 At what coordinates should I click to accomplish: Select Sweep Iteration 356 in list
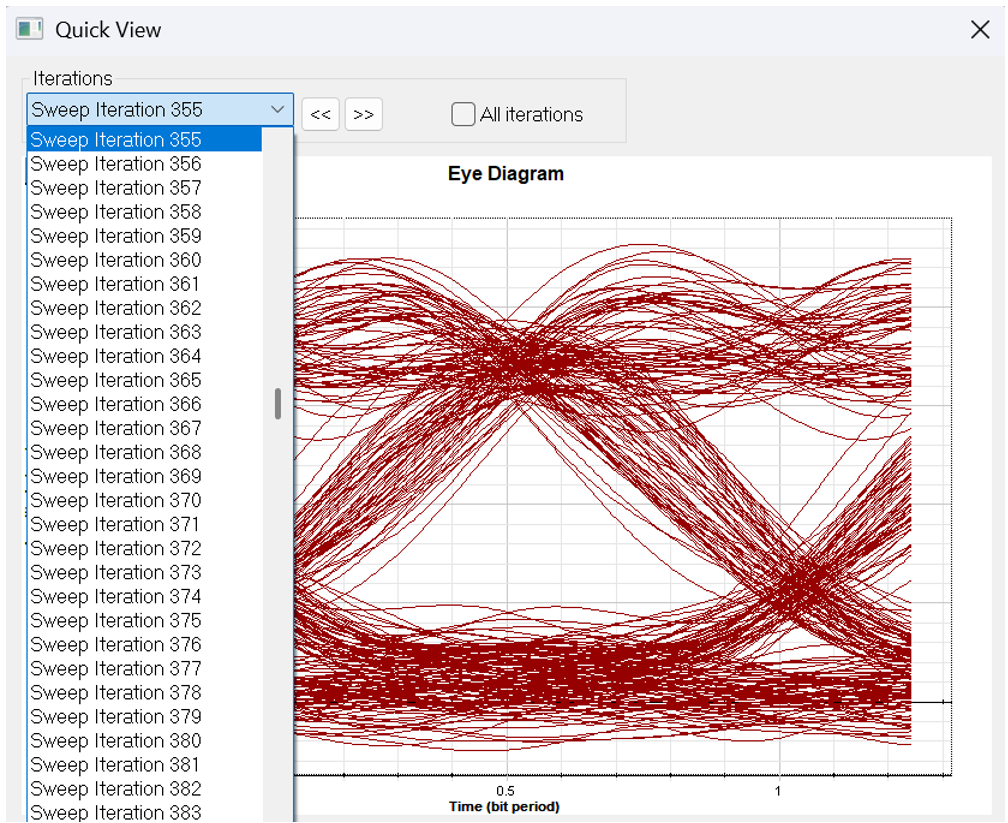click(x=116, y=164)
